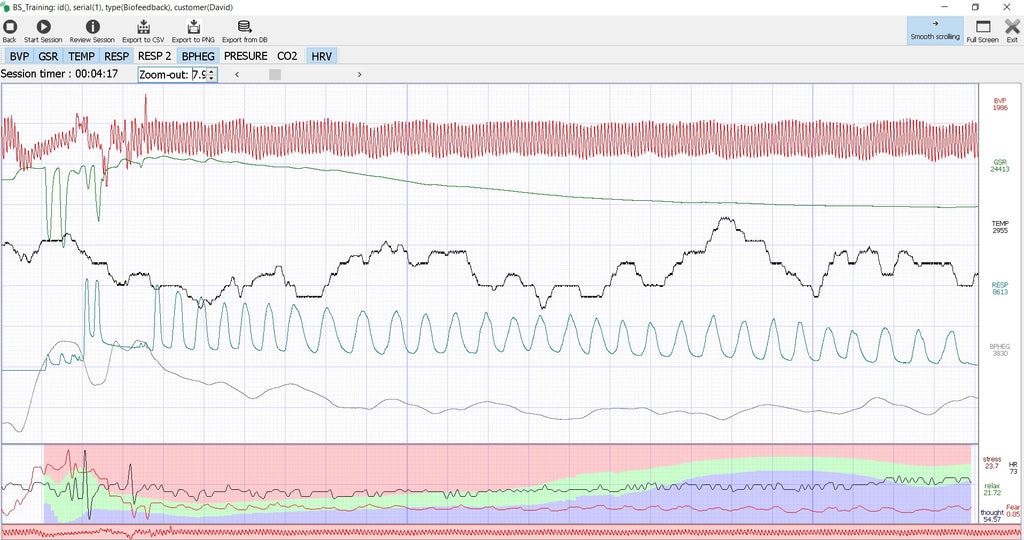Click the timeline scrollbar thumb
The image size is (1024, 540).
click(x=275, y=74)
